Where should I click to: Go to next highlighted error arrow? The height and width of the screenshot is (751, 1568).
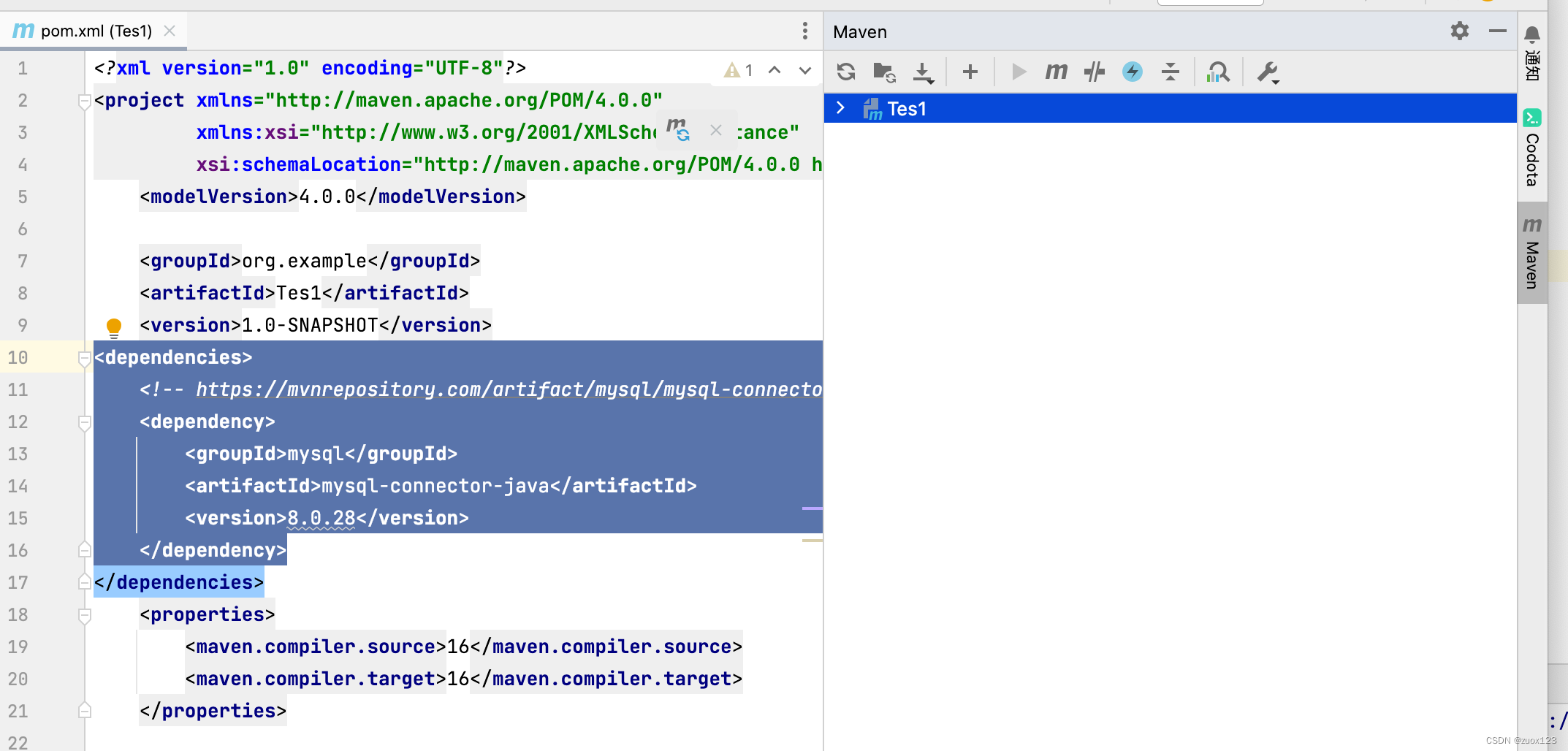click(805, 70)
